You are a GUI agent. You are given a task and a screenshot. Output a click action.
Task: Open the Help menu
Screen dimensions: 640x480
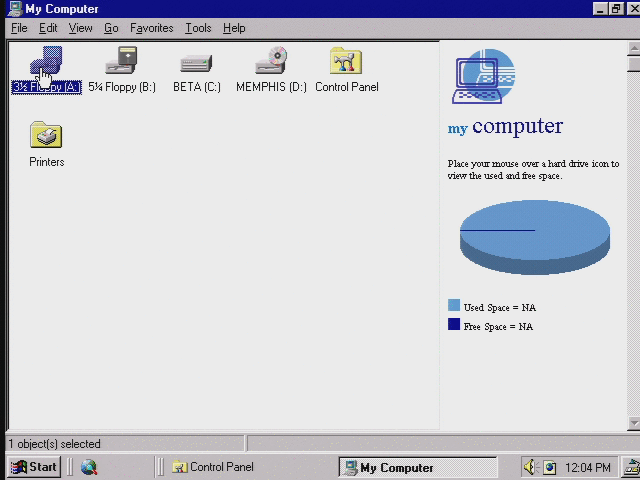pyautogui.click(x=234, y=28)
